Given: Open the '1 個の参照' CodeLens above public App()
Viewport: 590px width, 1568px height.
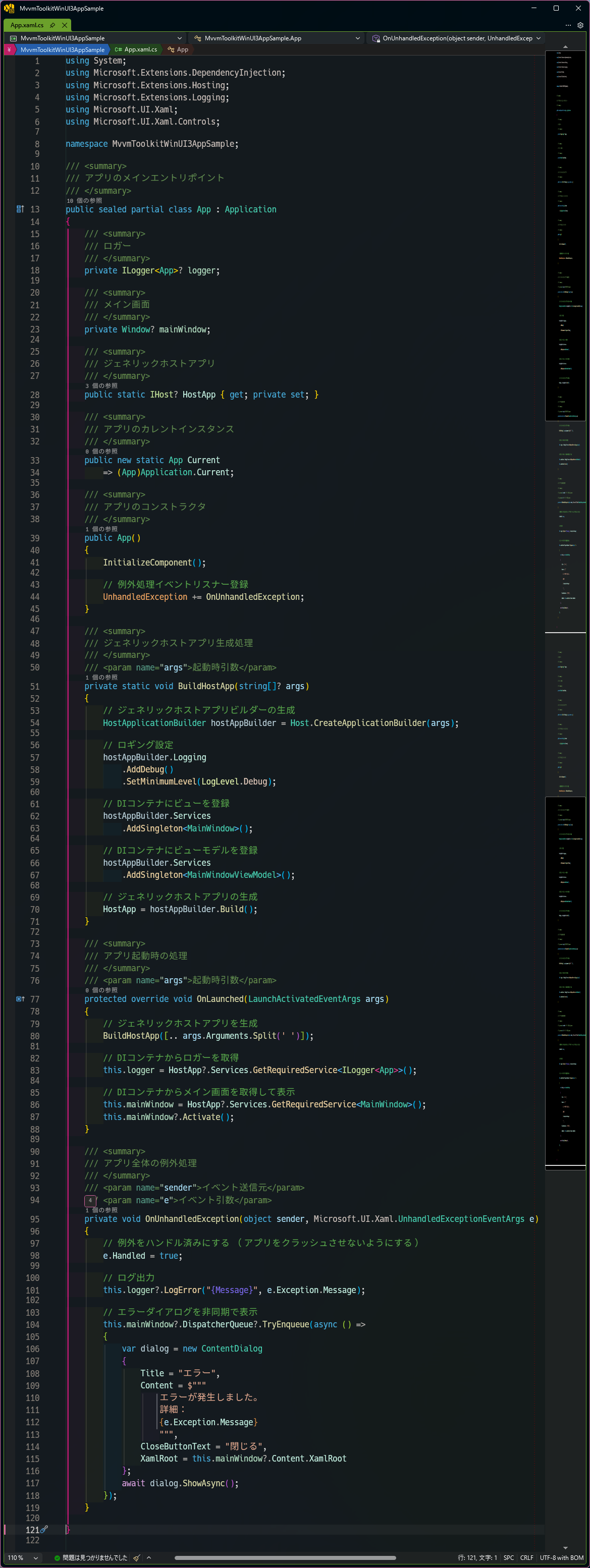Looking at the screenshot, I should point(101,529).
